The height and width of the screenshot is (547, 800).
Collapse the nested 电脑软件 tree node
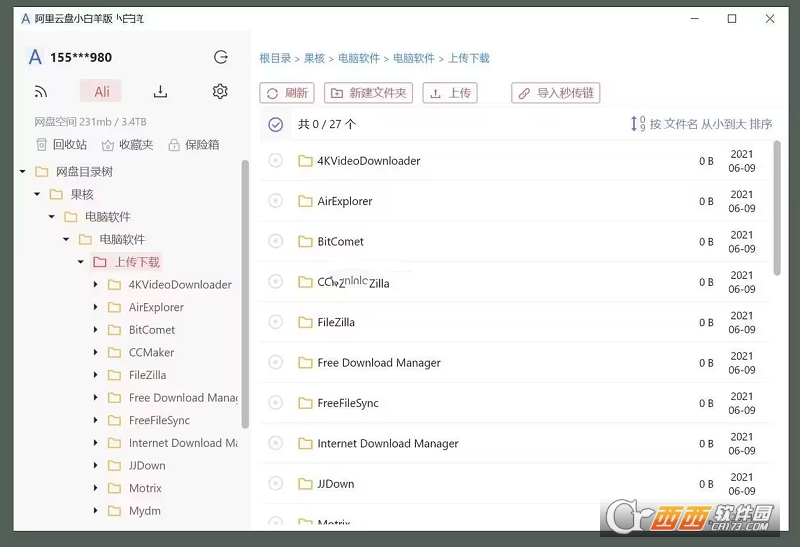point(66,239)
